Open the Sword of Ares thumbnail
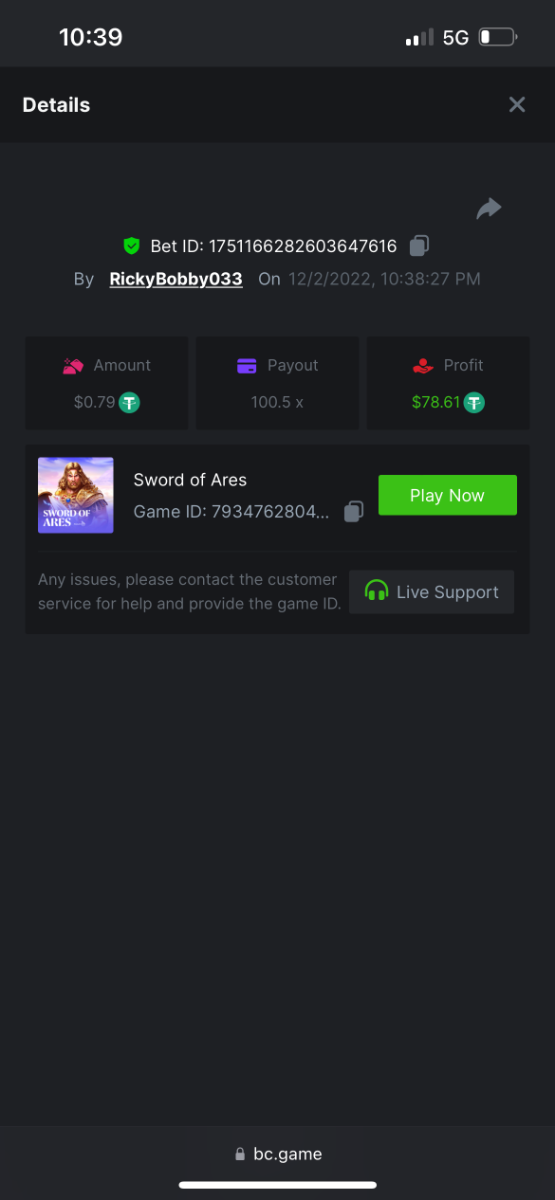The image size is (555, 1200). [x=76, y=495]
